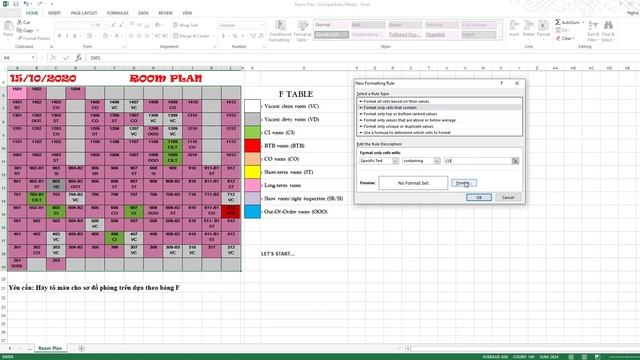The height and width of the screenshot is (360, 640).
Task: Choose 'Format only values above or below average'
Action: (x=439, y=120)
